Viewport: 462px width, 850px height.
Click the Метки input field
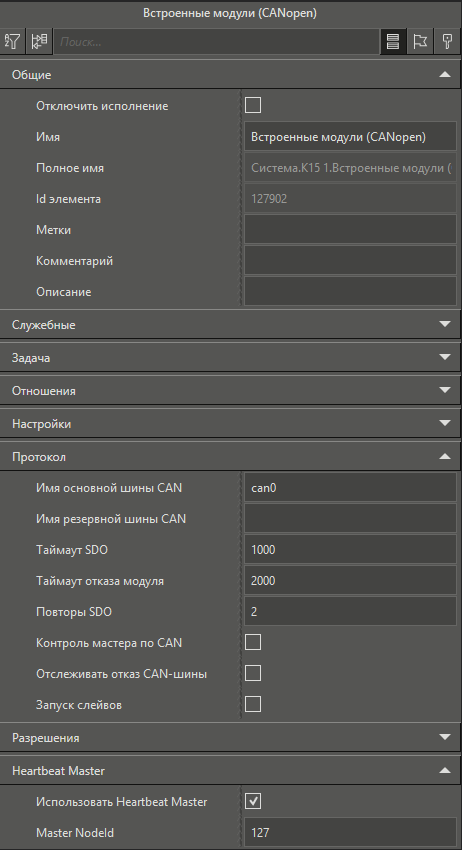[350, 229]
